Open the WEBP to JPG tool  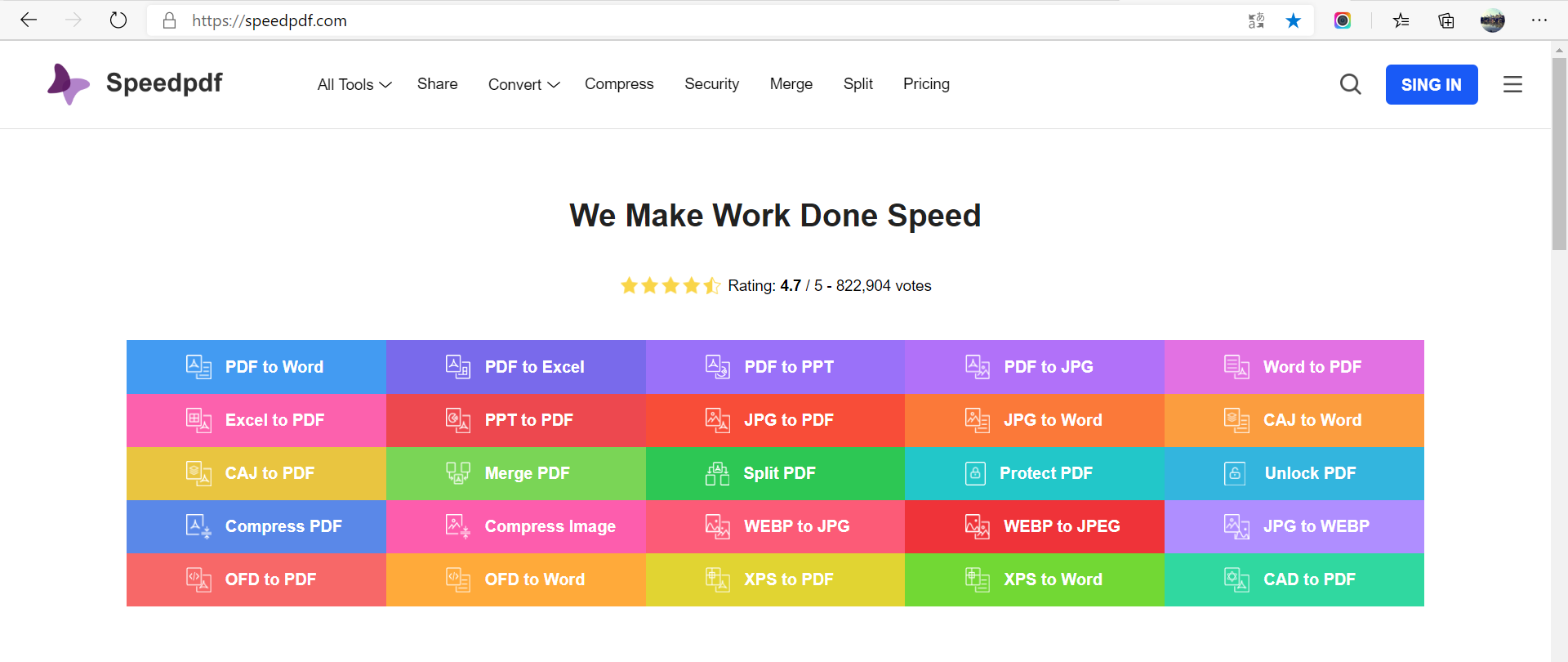775,526
